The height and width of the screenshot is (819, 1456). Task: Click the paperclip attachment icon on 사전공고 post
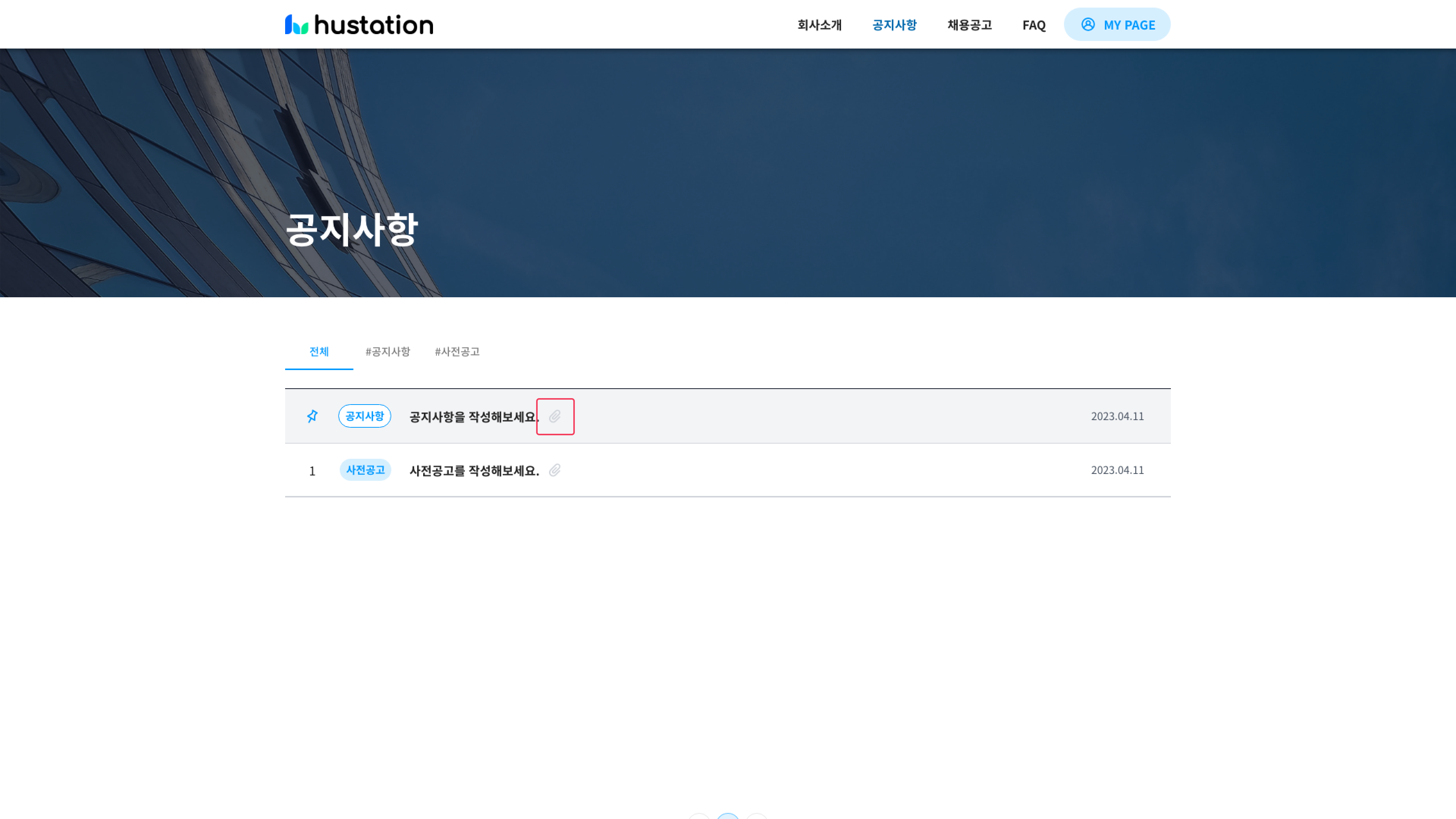[554, 470]
